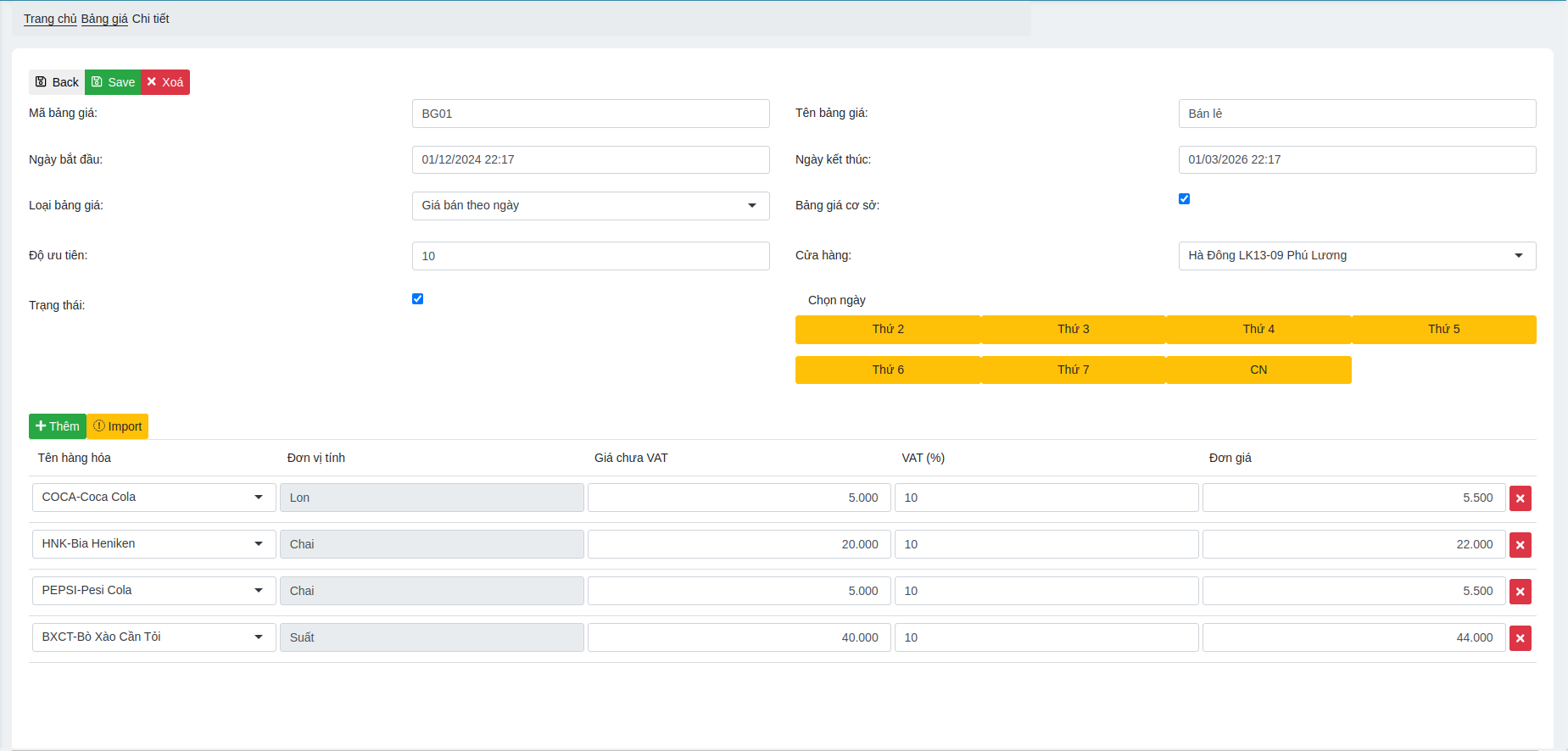Navigate to Bảng giá breadcrumb link
The width and height of the screenshot is (1568, 751).
pos(104,19)
